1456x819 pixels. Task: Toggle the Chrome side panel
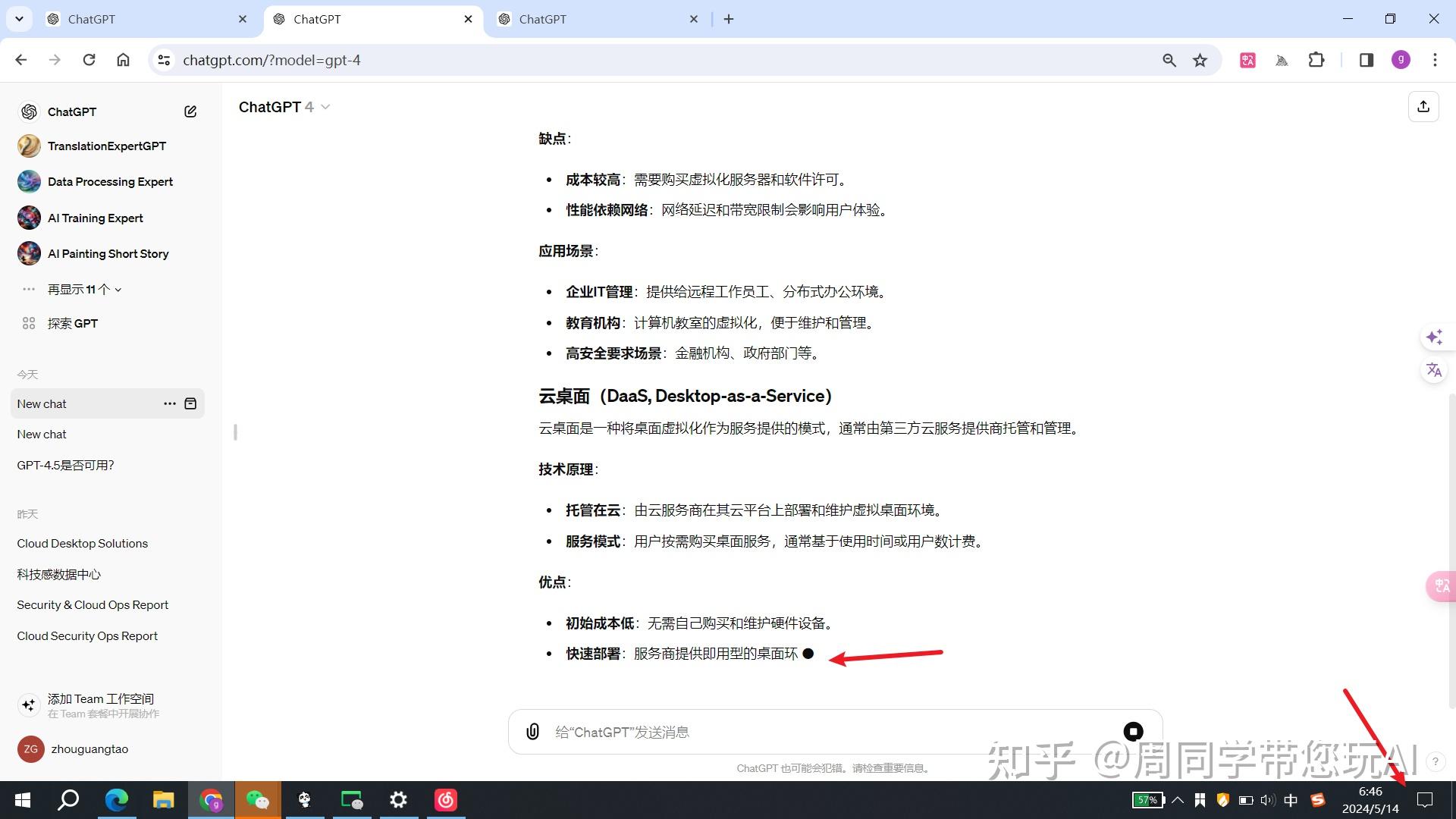1367,60
